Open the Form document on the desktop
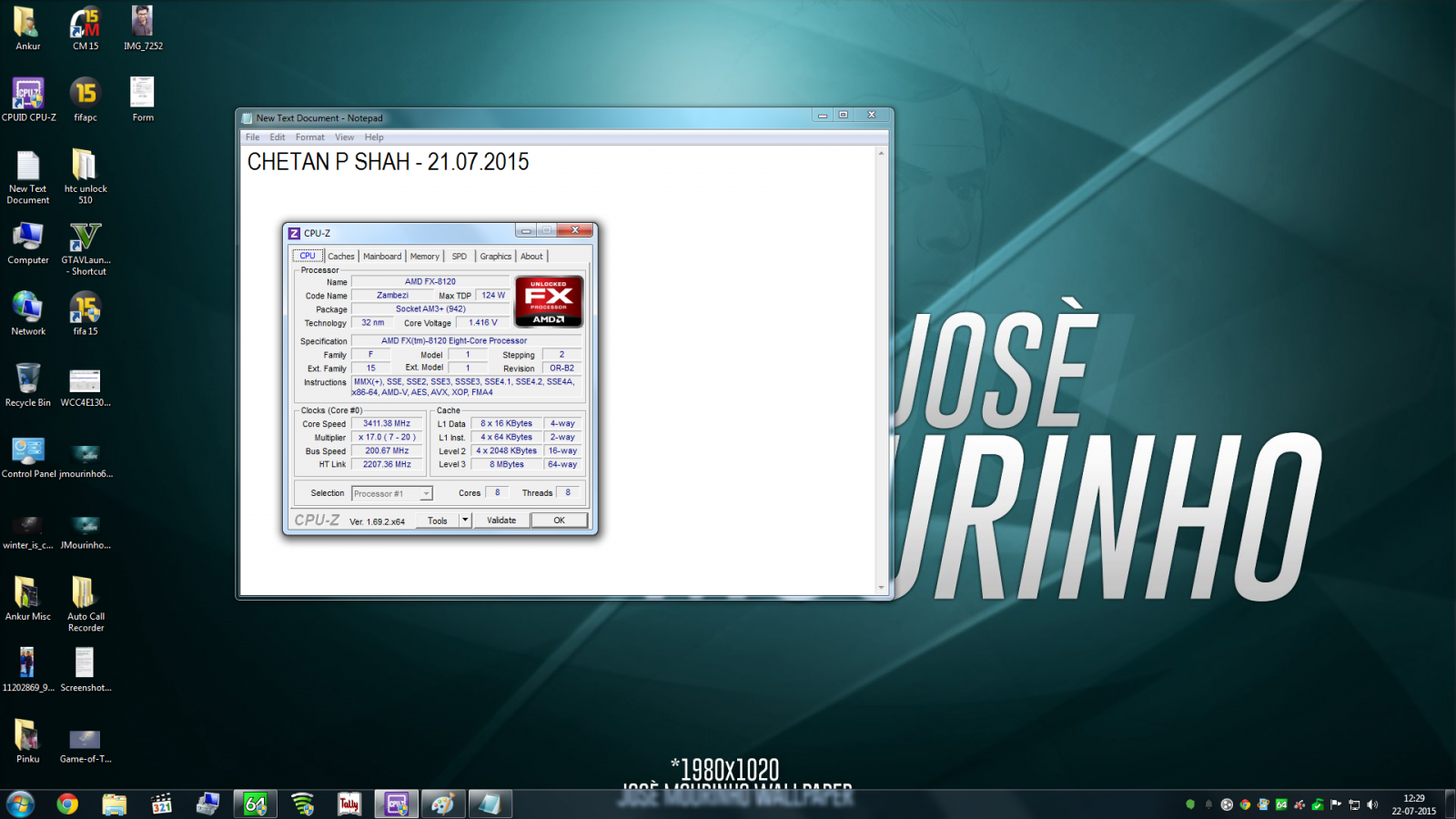 point(143,99)
